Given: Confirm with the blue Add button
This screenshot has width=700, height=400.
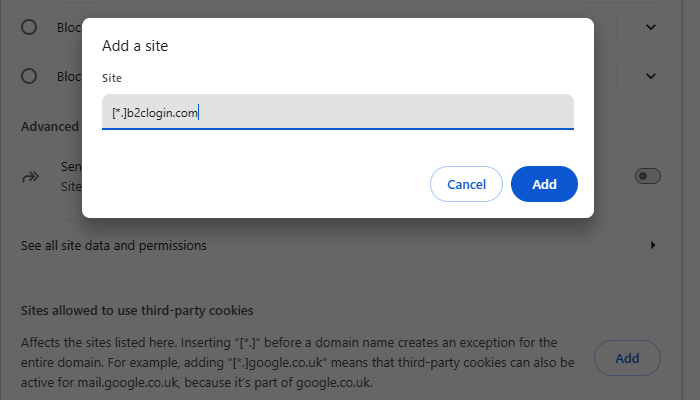Looking at the screenshot, I should pyautogui.click(x=544, y=184).
